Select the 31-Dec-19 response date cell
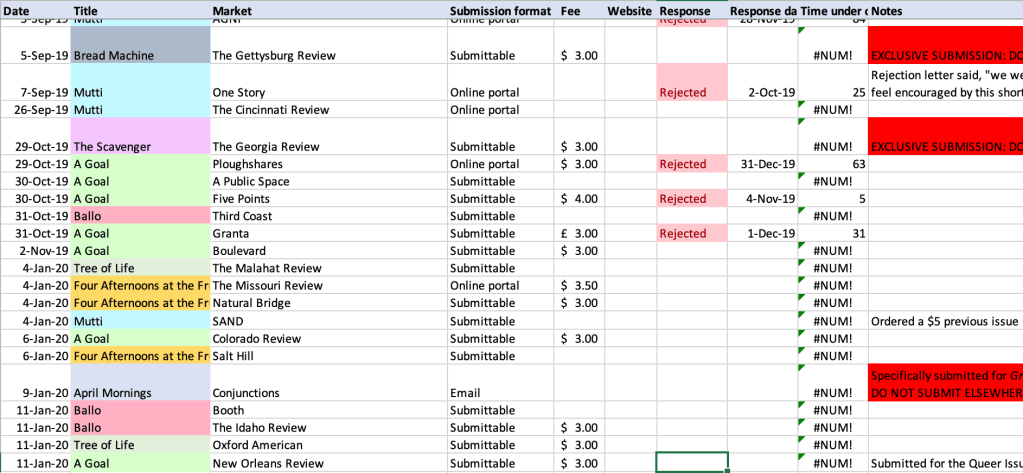The height and width of the screenshot is (473, 1023). tap(763, 164)
